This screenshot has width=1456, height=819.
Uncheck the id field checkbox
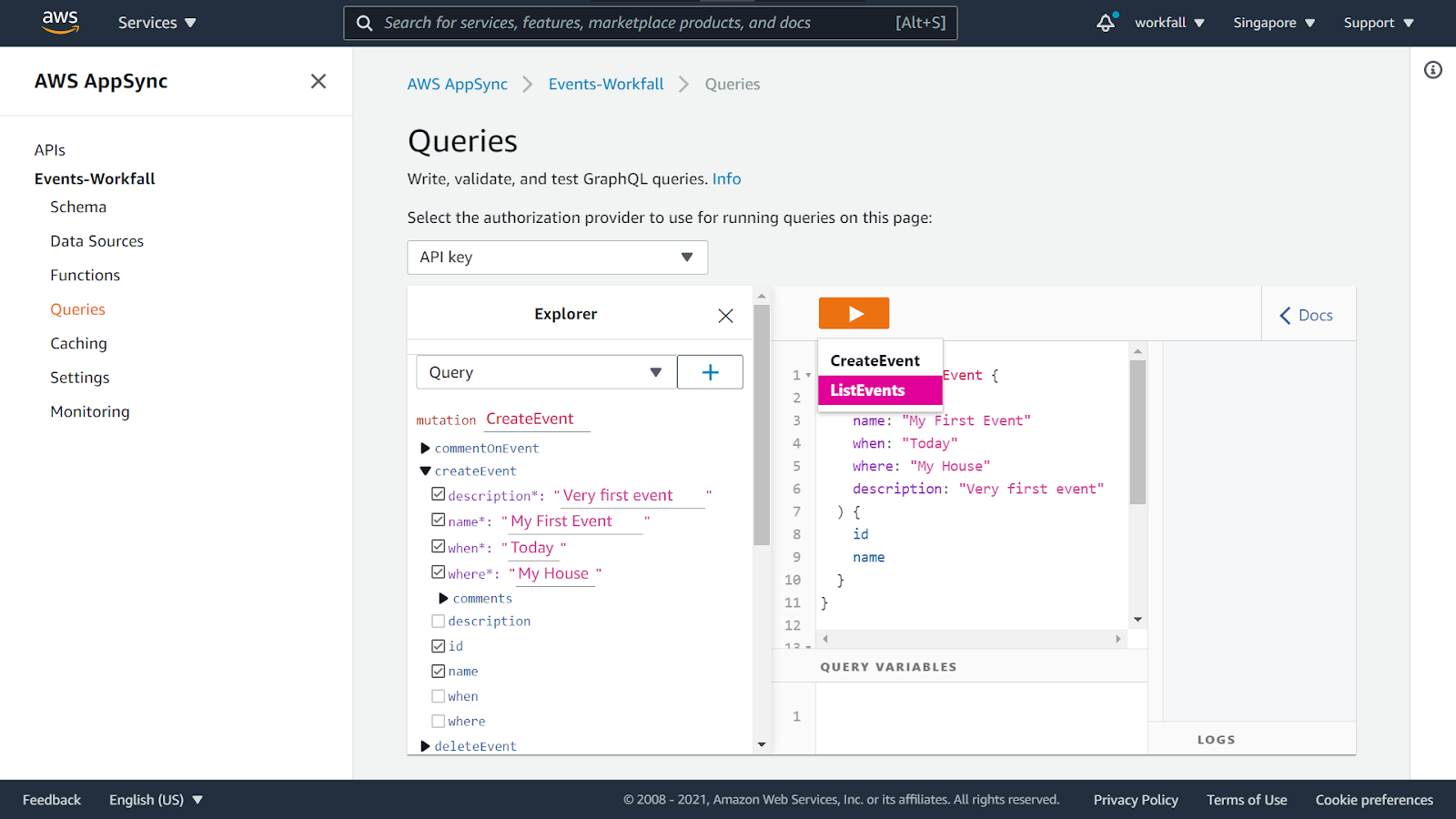(439, 646)
